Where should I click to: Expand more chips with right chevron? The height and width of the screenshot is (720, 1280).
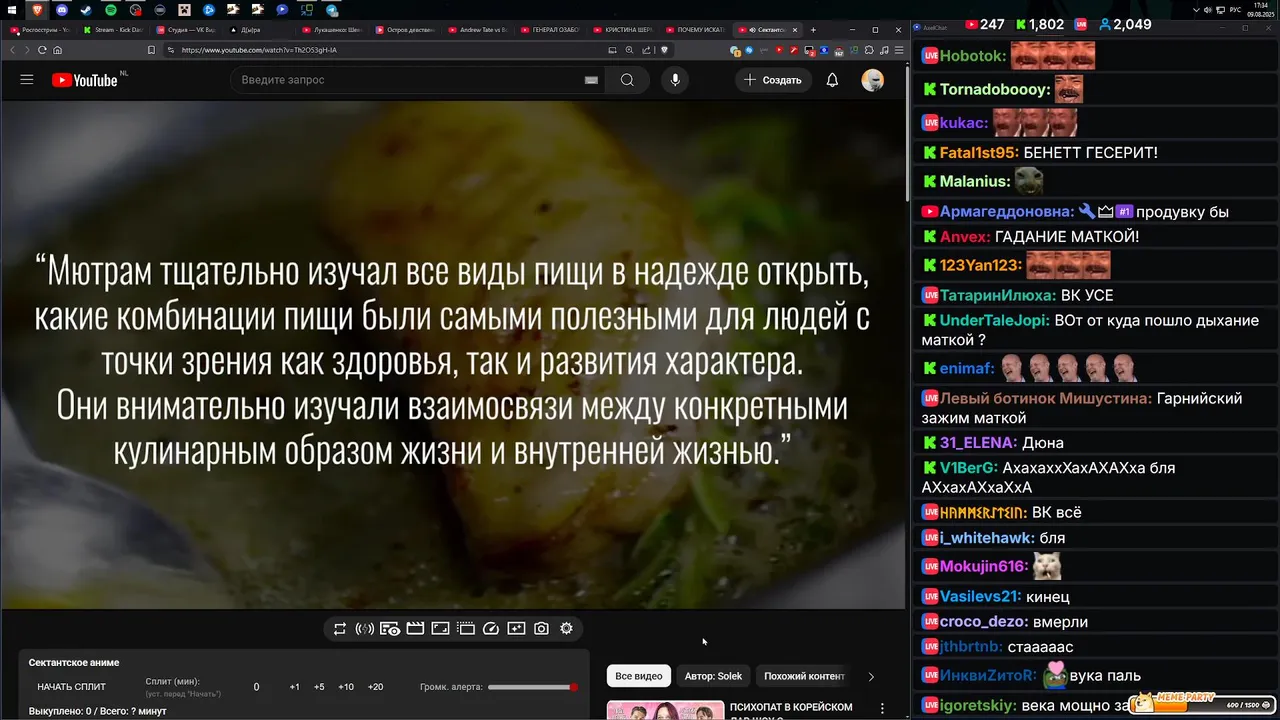point(871,677)
